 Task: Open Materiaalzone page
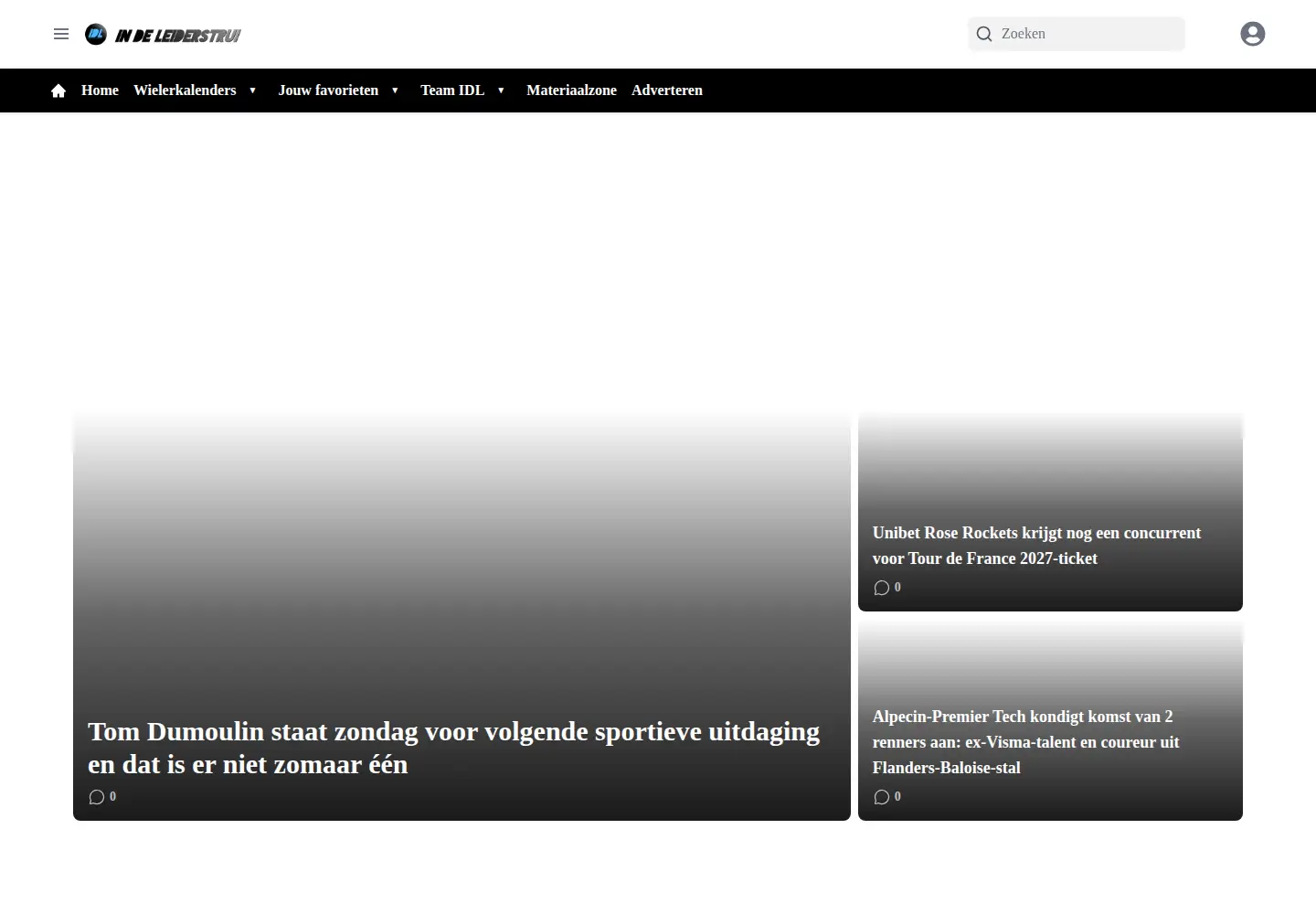[571, 90]
